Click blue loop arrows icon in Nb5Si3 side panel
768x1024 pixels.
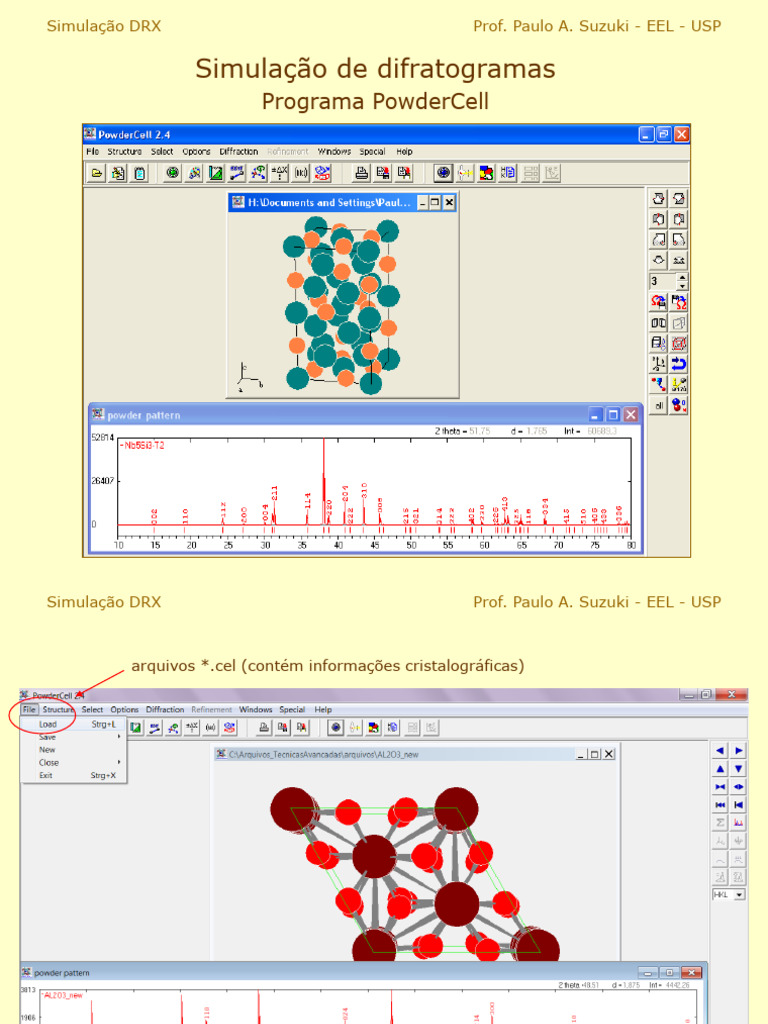pyautogui.click(x=679, y=364)
